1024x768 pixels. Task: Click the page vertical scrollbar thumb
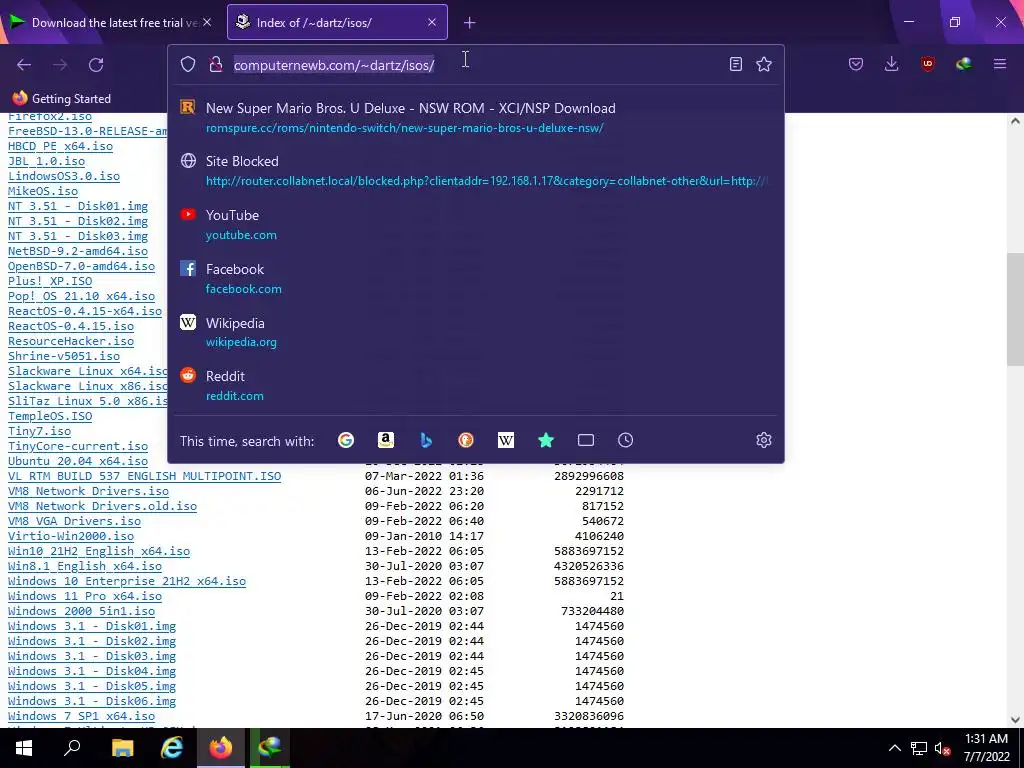coord(1015,308)
